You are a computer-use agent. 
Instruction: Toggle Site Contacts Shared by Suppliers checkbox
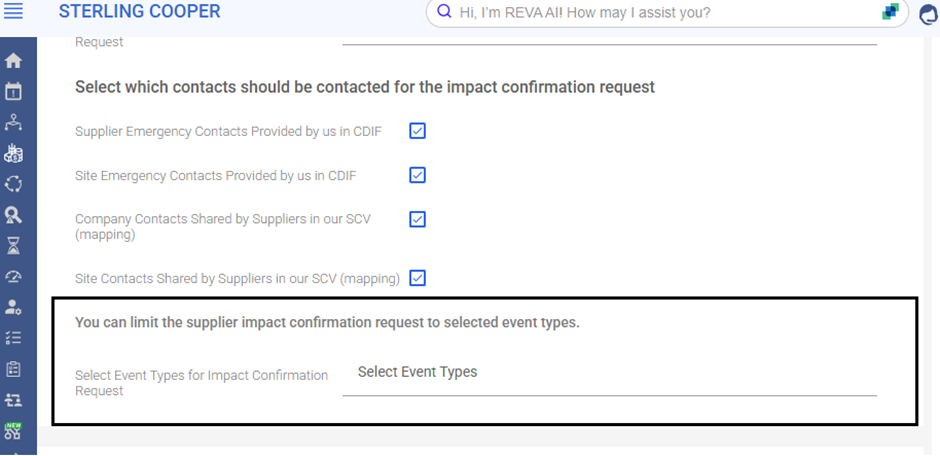(x=418, y=278)
